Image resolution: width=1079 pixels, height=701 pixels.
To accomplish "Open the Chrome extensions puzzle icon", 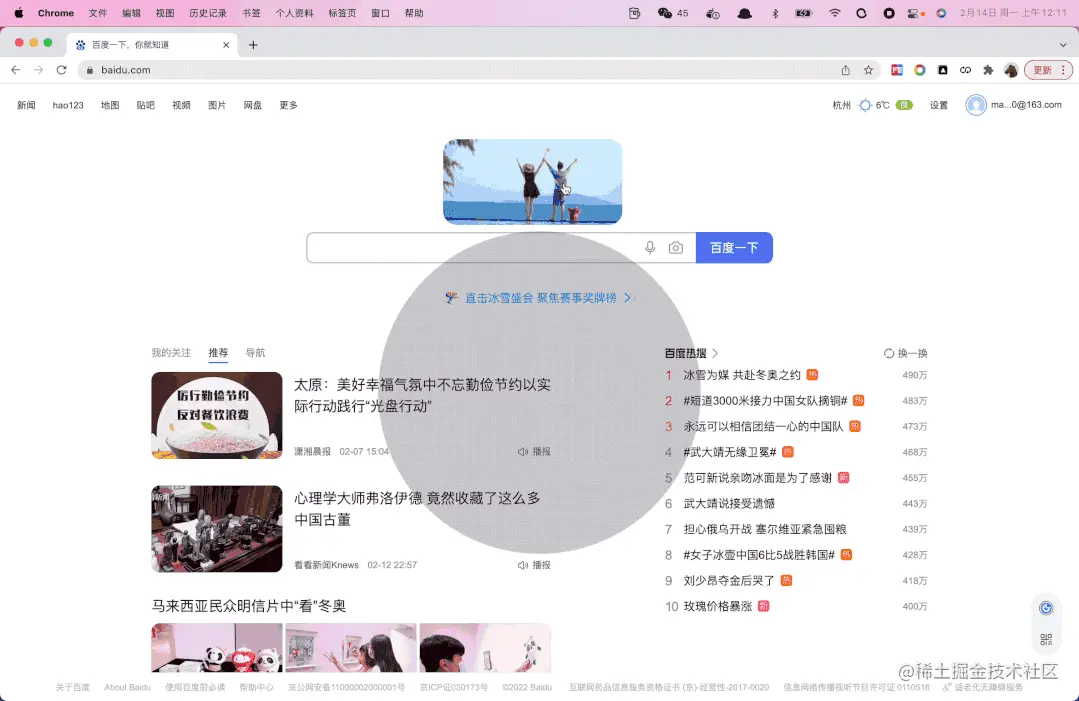I will (x=988, y=70).
